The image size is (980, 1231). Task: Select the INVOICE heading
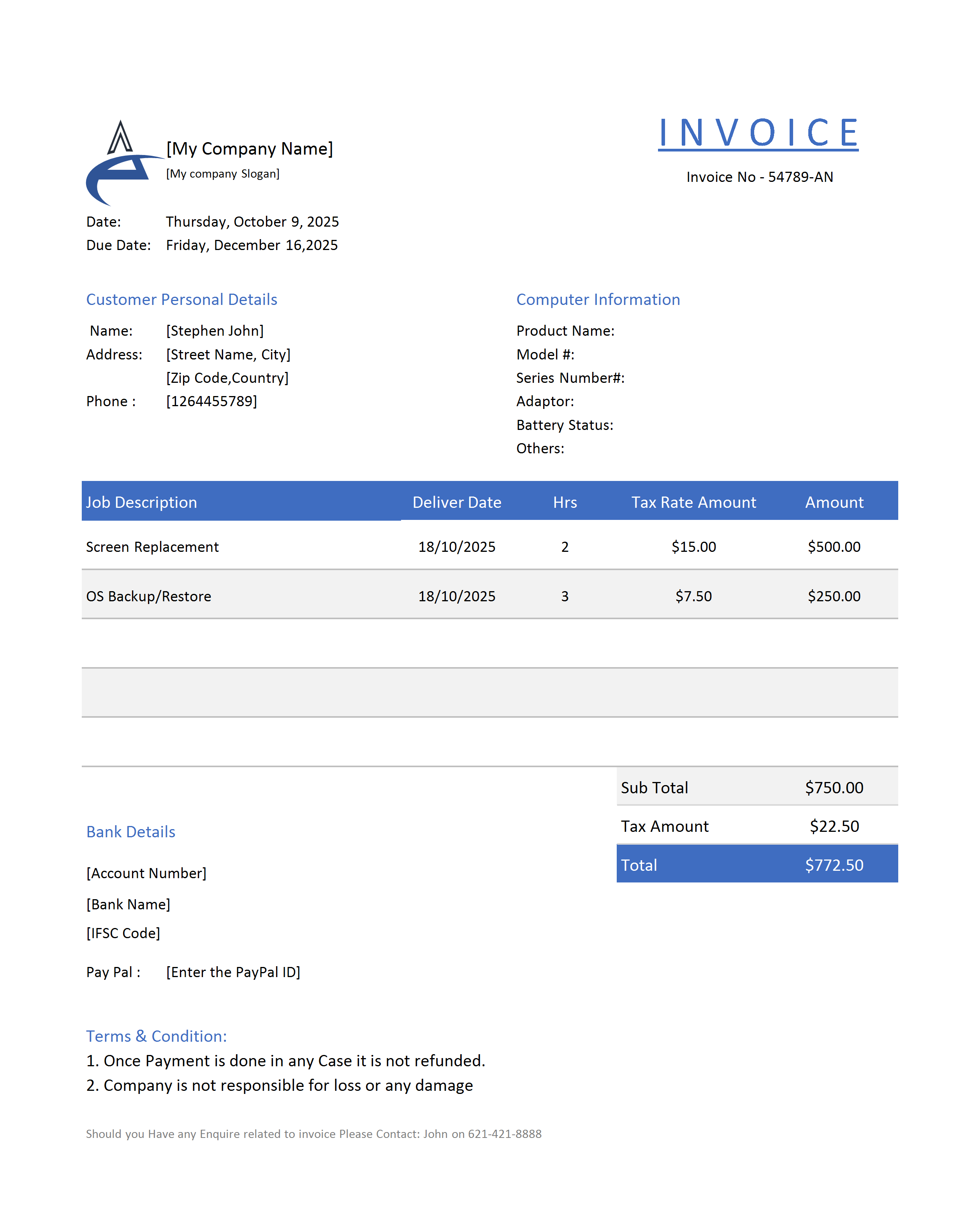click(x=758, y=134)
